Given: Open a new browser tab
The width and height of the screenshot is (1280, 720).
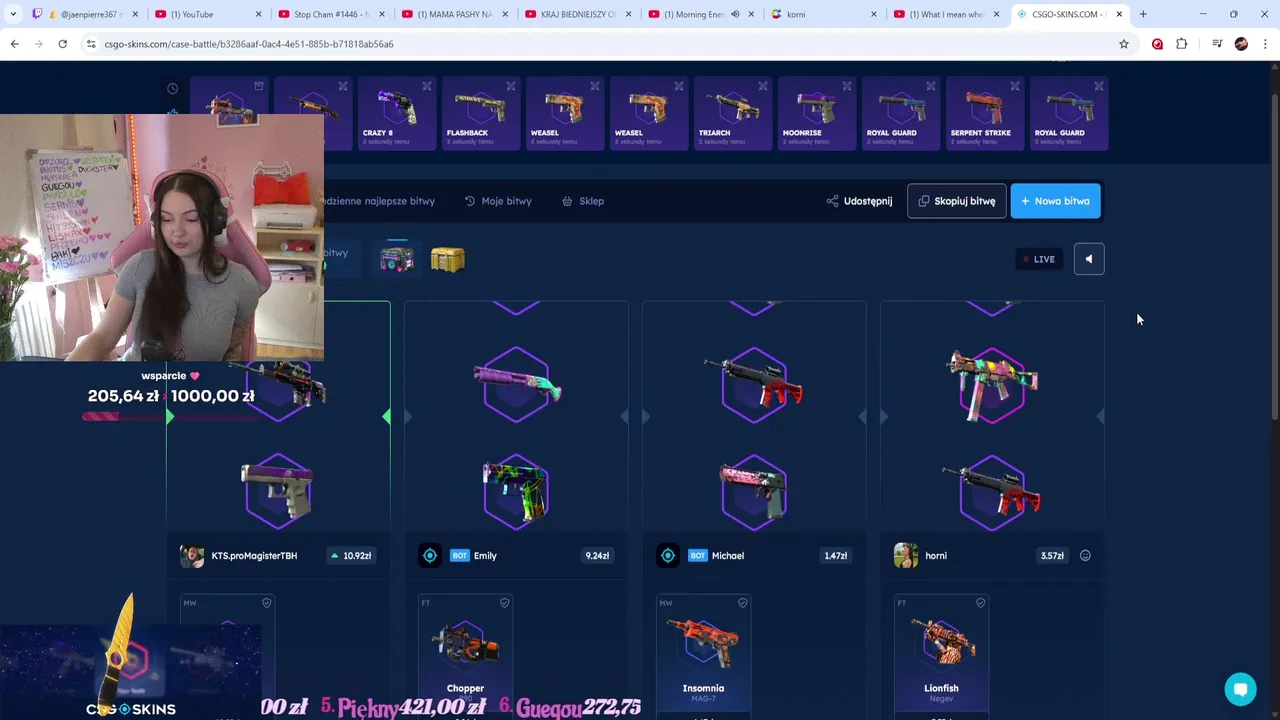Looking at the screenshot, I should pos(1143,14).
